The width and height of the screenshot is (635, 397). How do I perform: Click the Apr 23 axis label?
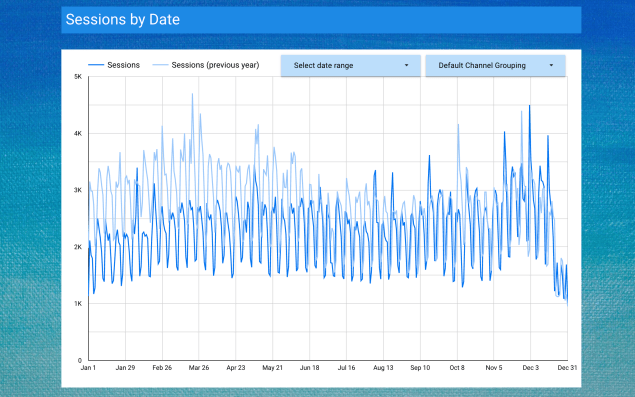pyautogui.click(x=236, y=368)
